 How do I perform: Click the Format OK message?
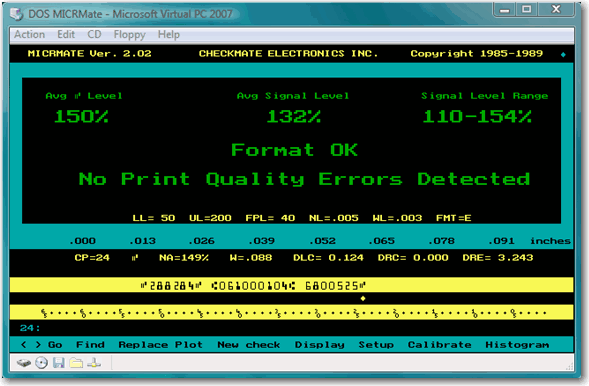294,150
